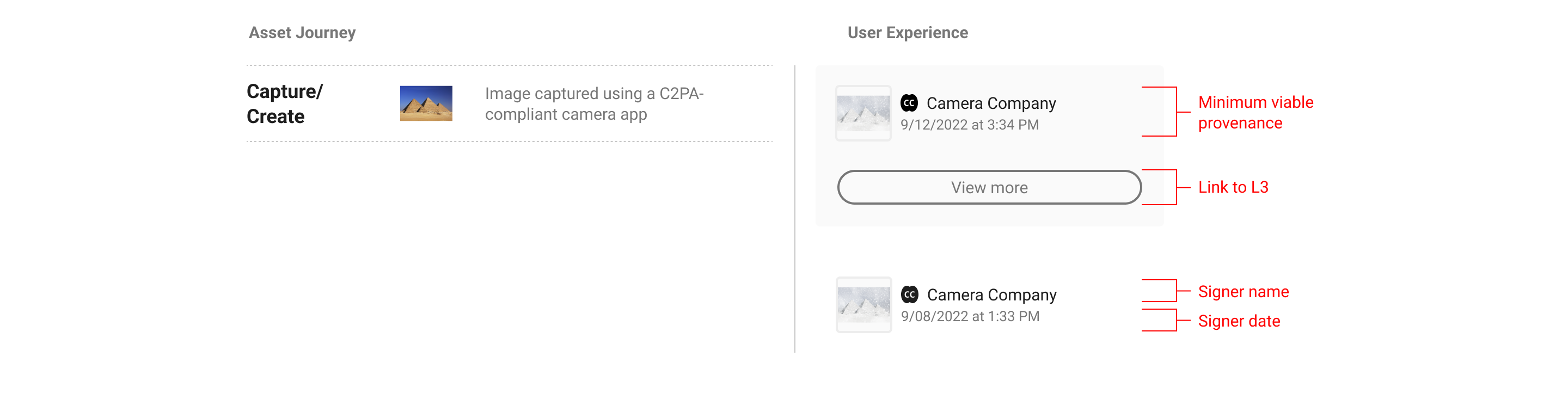
Task: Select the faded thumbnail in the upper card
Action: [x=863, y=113]
